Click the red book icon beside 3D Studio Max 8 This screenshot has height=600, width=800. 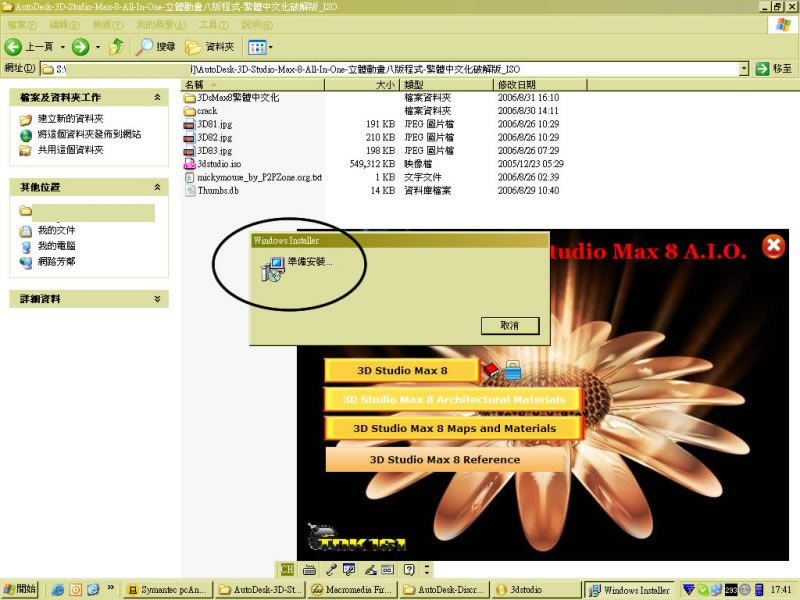point(491,370)
